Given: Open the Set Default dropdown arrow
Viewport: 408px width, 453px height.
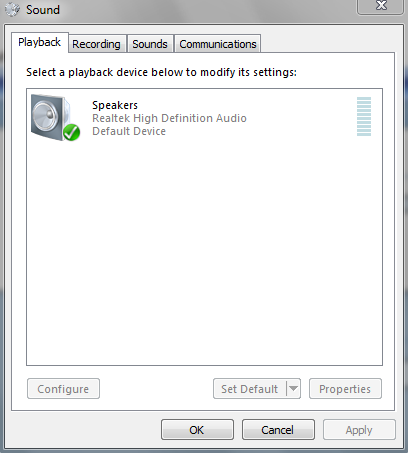Looking at the screenshot, I should (x=293, y=388).
